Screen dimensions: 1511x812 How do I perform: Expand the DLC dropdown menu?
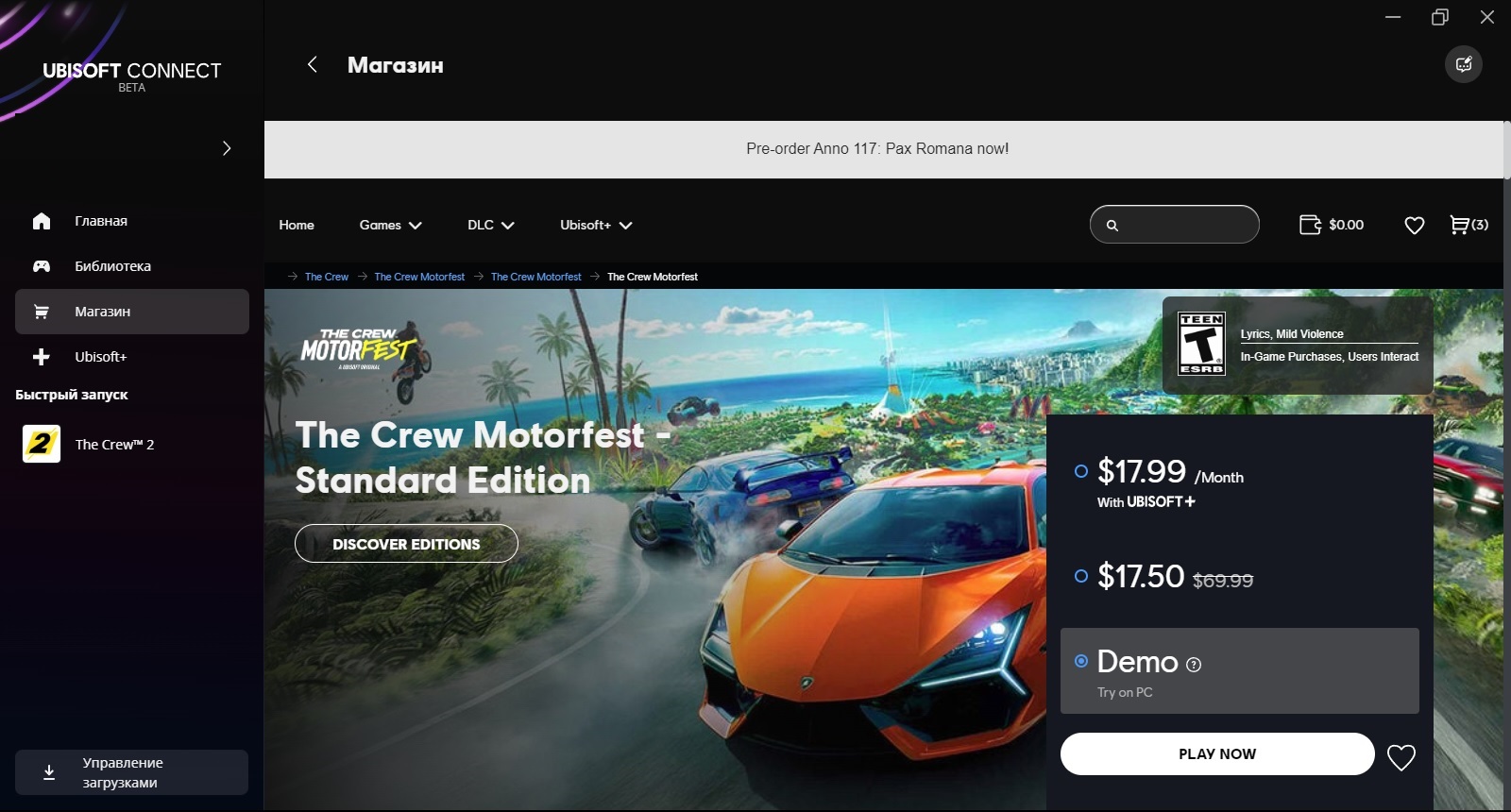pos(490,225)
